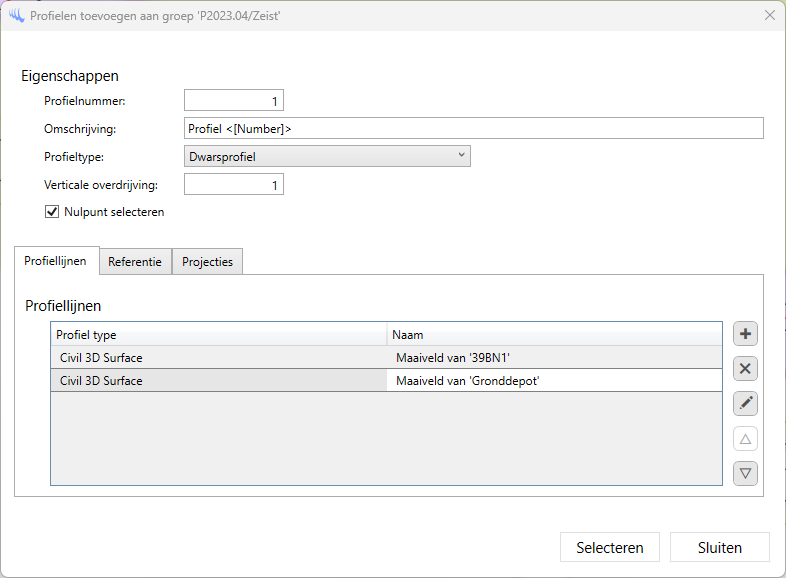Close the Profielen toevoegen dialog window
This screenshot has height=578, width=786.
pyautogui.click(x=769, y=15)
